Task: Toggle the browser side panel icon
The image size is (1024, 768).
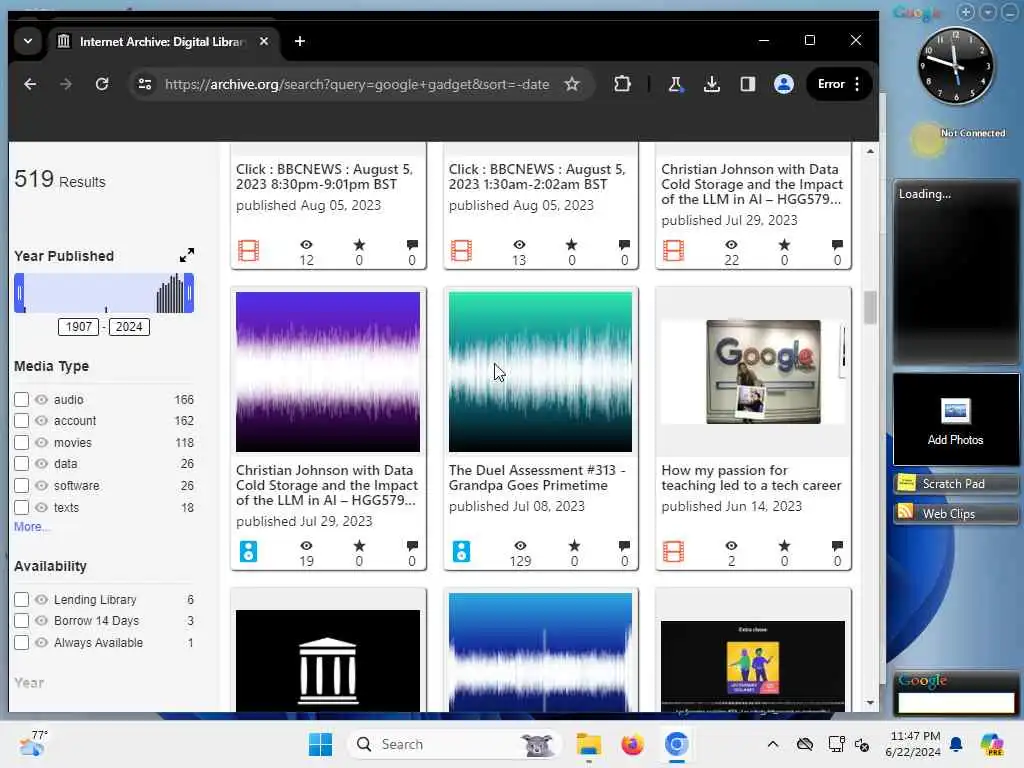Action: click(748, 84)
